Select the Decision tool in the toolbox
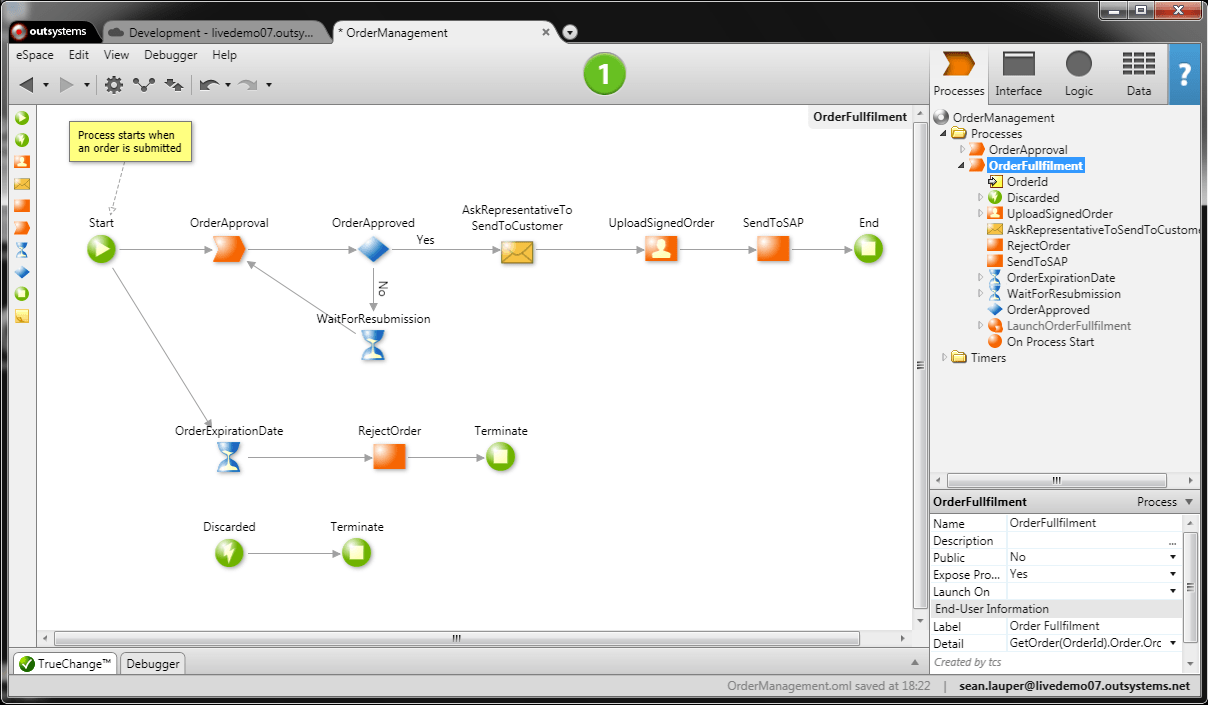This screenshot has width=1208, height=705. pos(21,272)
